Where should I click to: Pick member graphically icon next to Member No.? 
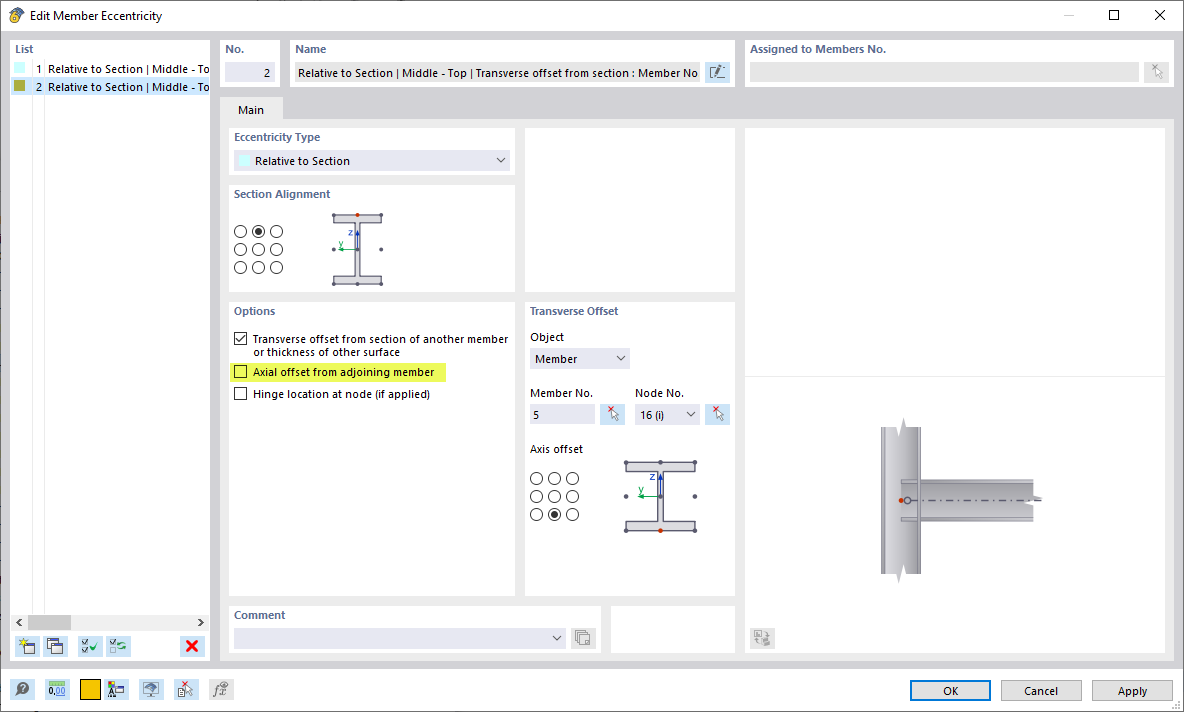click(x=612, y=415)
